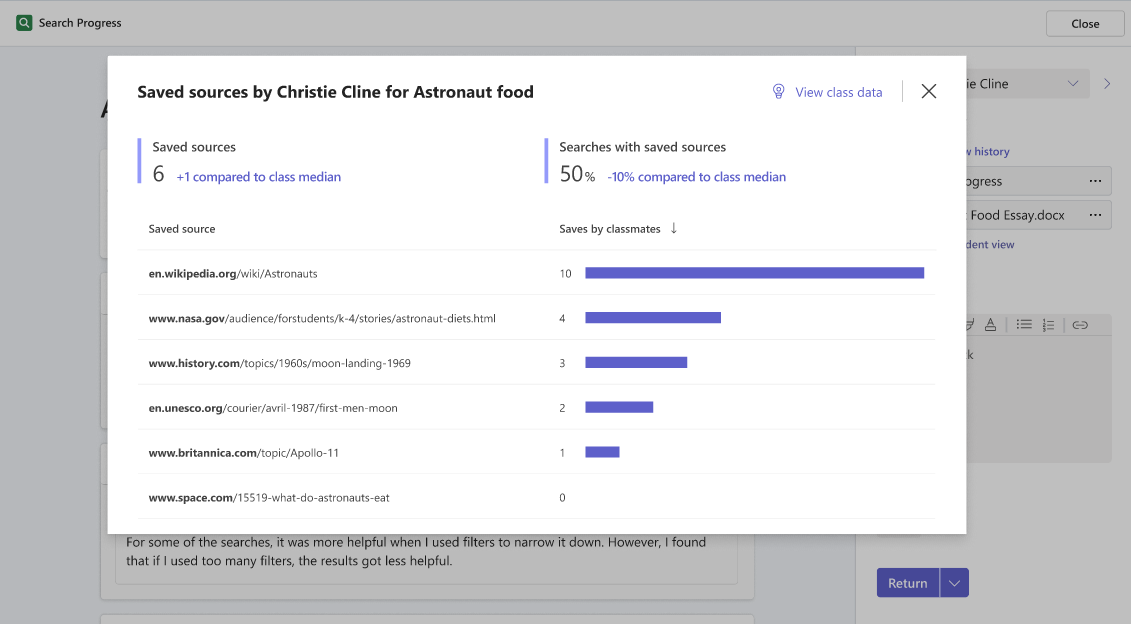Screen dimensions: 1131x624
Task: Apply bulleted list formatting
Action: [x=1024, y=324]
